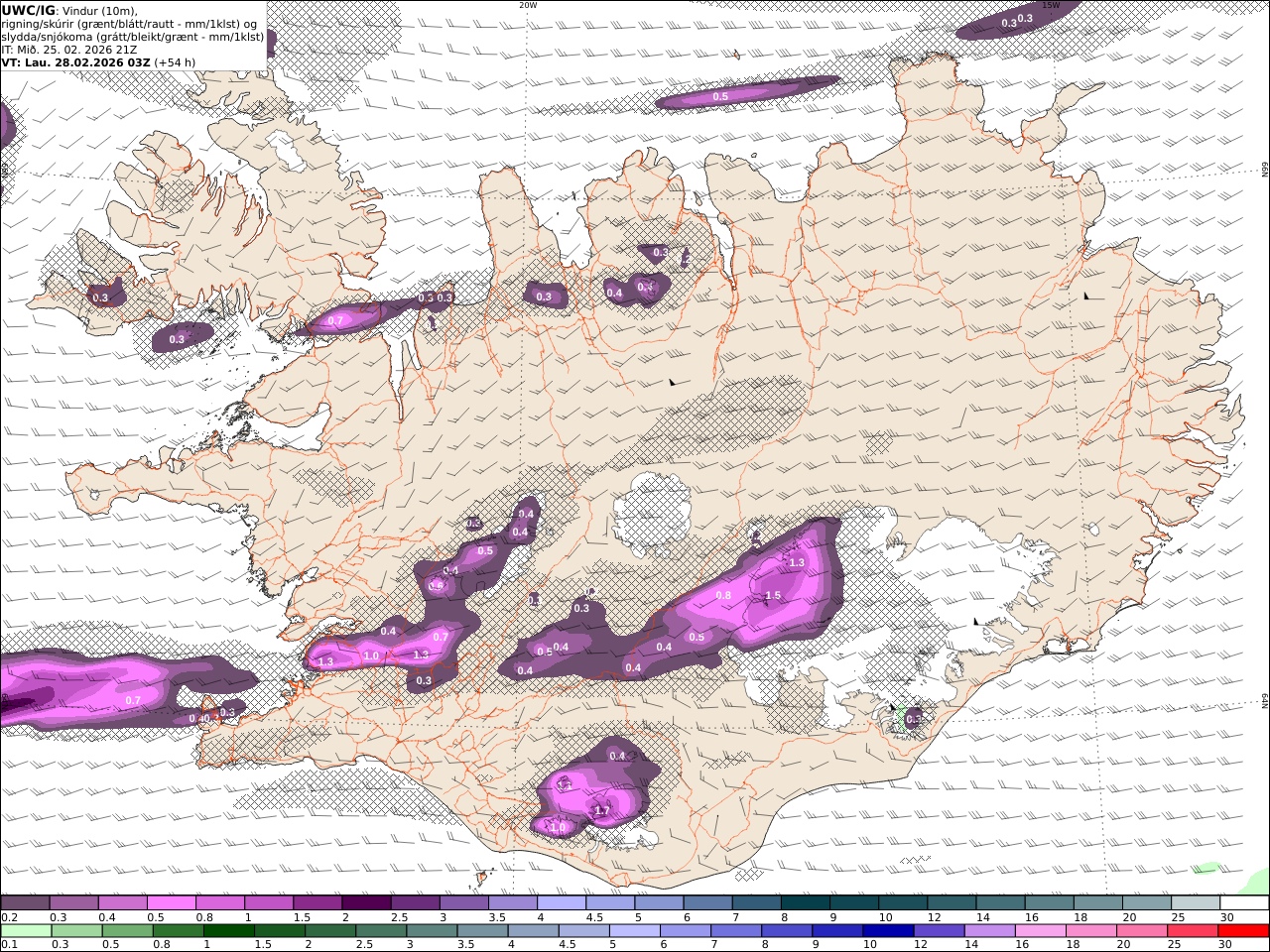Click the bottom legend swatch between 3 and 3.5
Image resolution: width=1270 pixels, height=952 pixels.
point(433,930)
